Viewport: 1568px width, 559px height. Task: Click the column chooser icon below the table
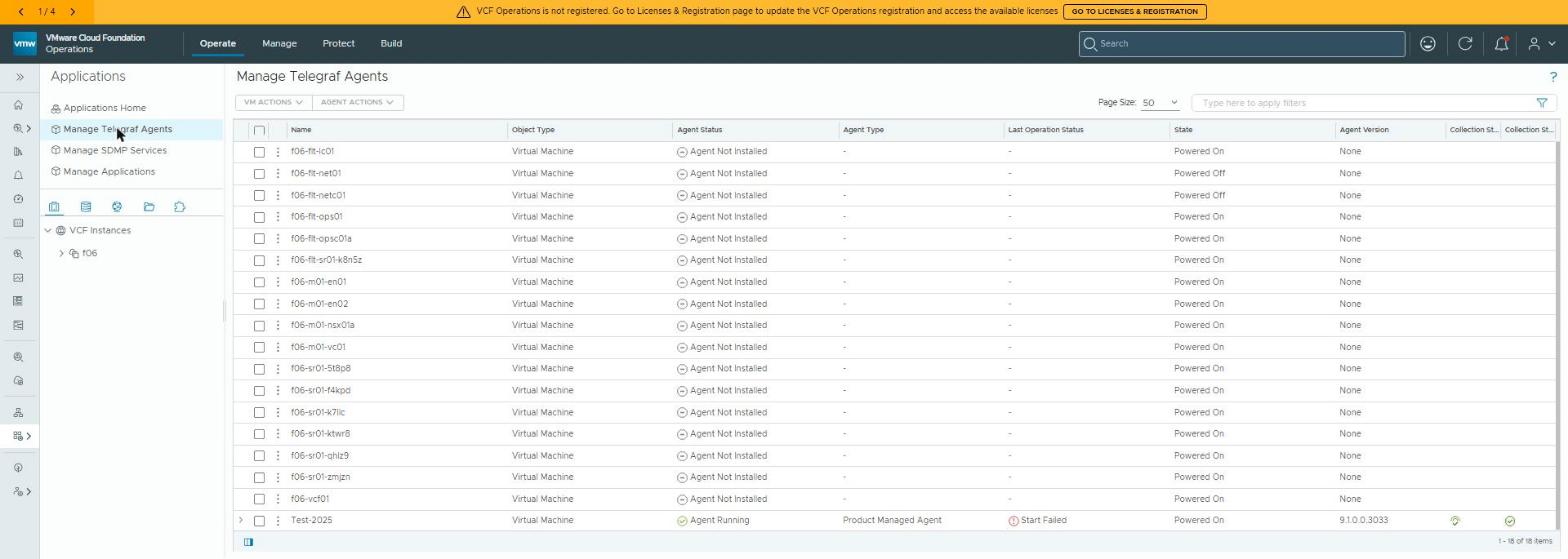[x=248, y=542]
